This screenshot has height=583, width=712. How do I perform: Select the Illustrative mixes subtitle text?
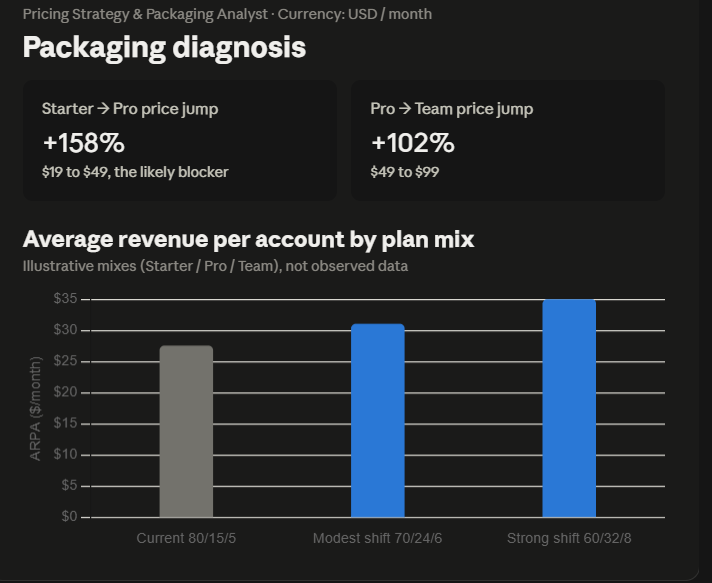coord(215,266)
